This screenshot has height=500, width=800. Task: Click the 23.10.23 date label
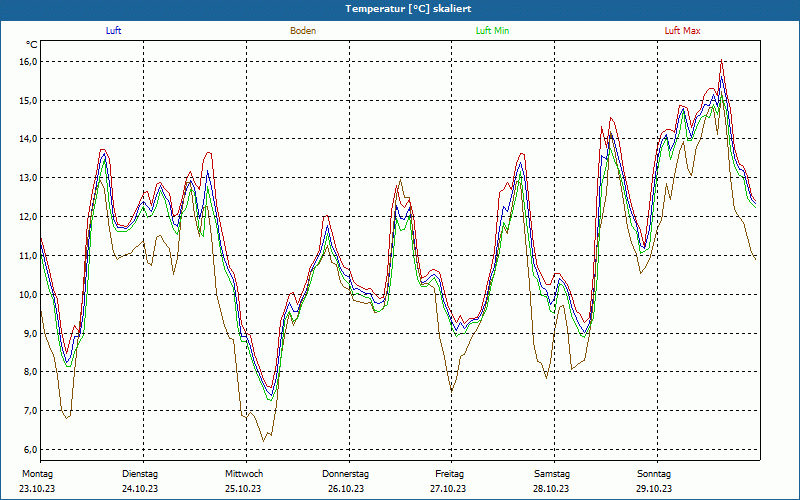click(x=37, y=489)
